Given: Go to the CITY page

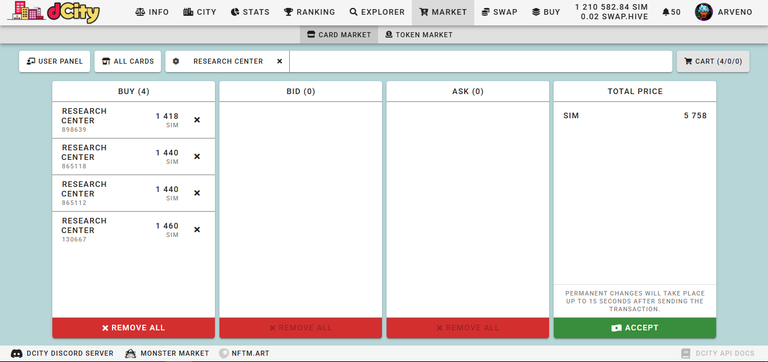Looking at the screenshot, I should [x=200, y=12].
